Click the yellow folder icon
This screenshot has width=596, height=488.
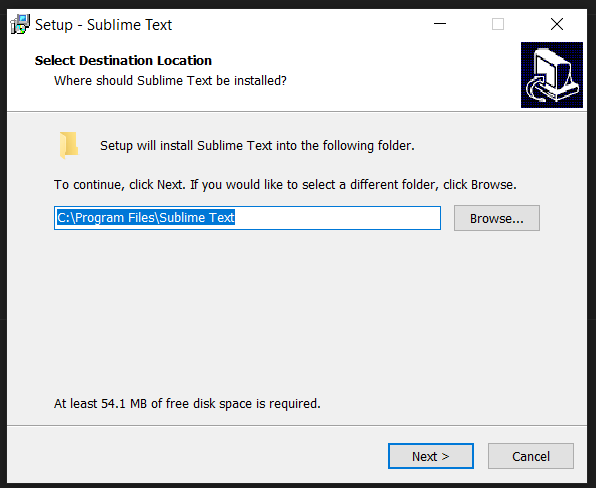(69, 145)
